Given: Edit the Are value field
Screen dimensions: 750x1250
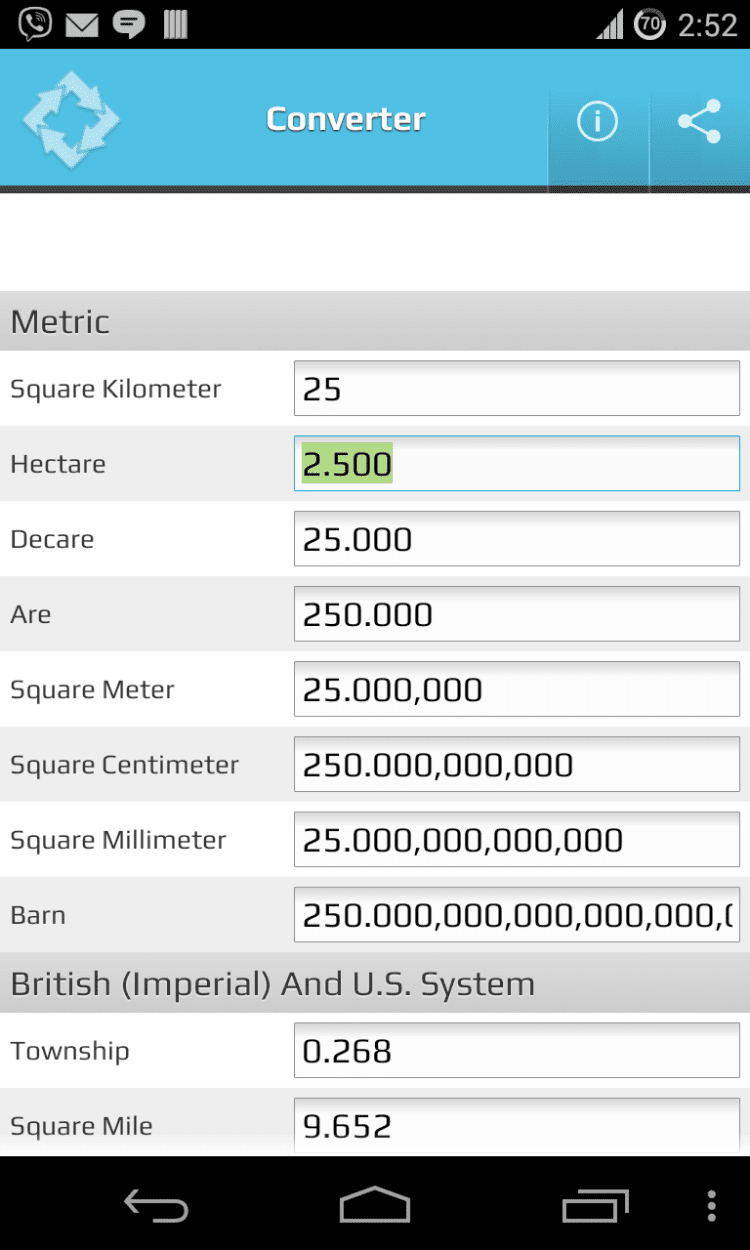Looking at the screenshot, I should [516, 614].
